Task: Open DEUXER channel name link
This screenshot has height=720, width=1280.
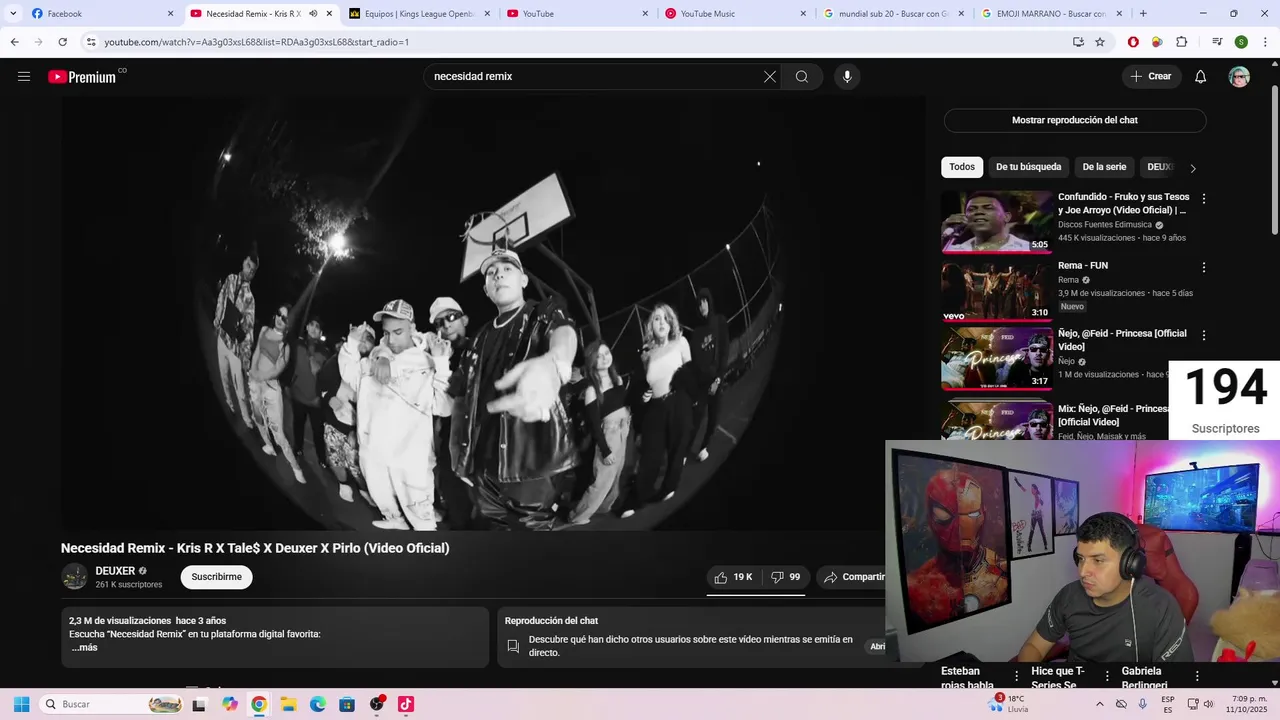Action: tap(115, 571)
